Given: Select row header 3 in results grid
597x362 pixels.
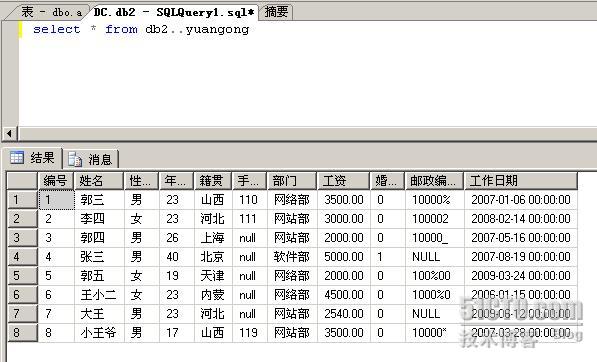Looking at the screenshot, I should click(x=22, y=238).
